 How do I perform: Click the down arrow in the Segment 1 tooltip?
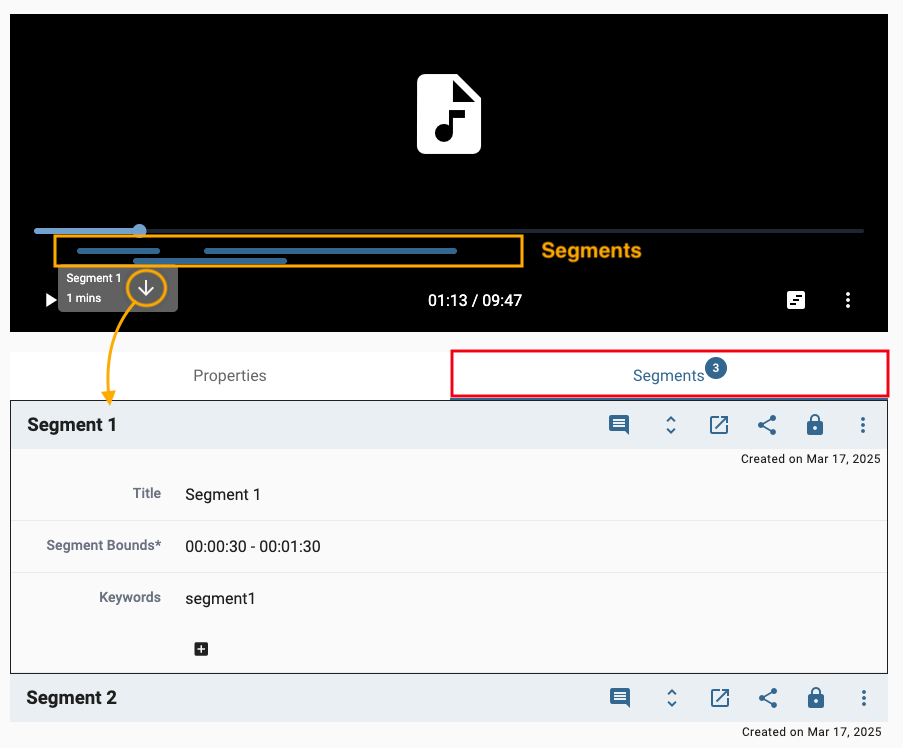(x=146, y=287)
